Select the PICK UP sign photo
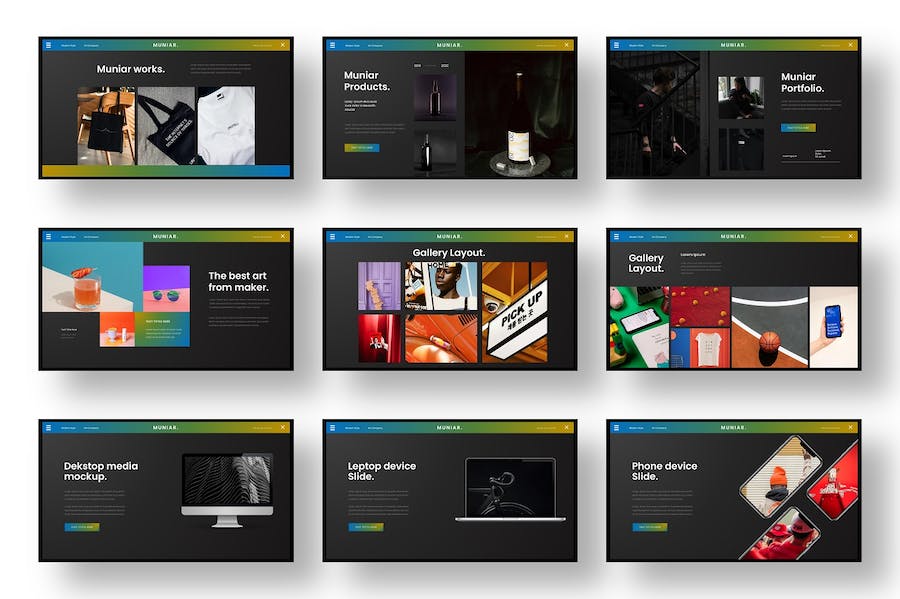This screenshot has height=599, width=900. [514, 312]
